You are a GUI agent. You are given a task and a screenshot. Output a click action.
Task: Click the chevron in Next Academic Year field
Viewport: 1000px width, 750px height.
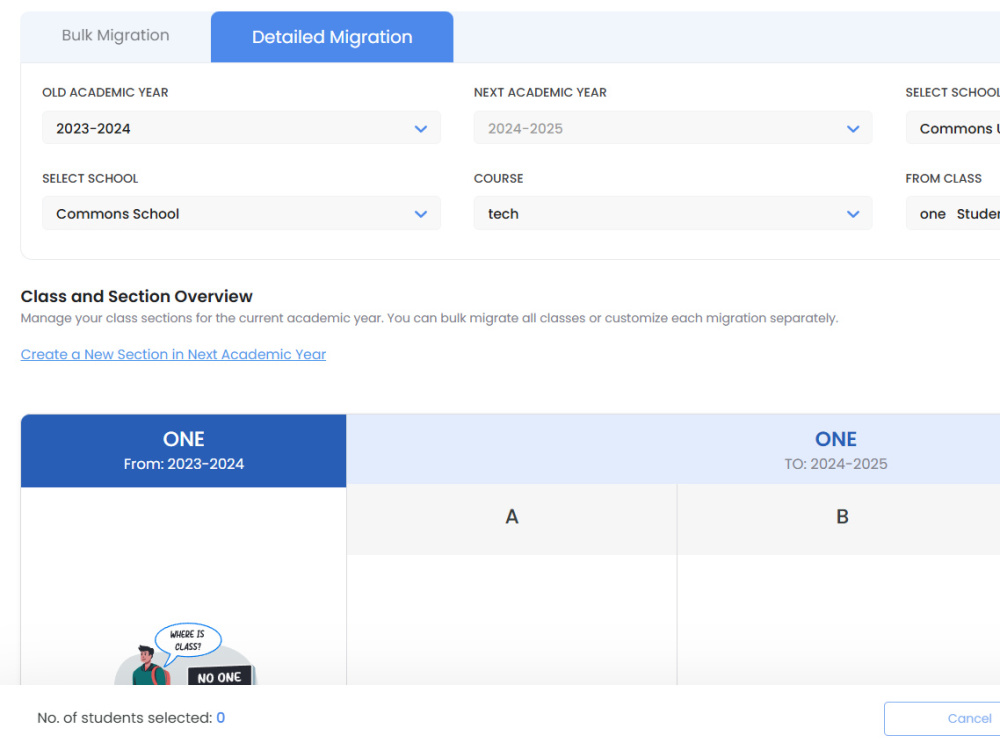pyautogui.click(x=853, y=129)
